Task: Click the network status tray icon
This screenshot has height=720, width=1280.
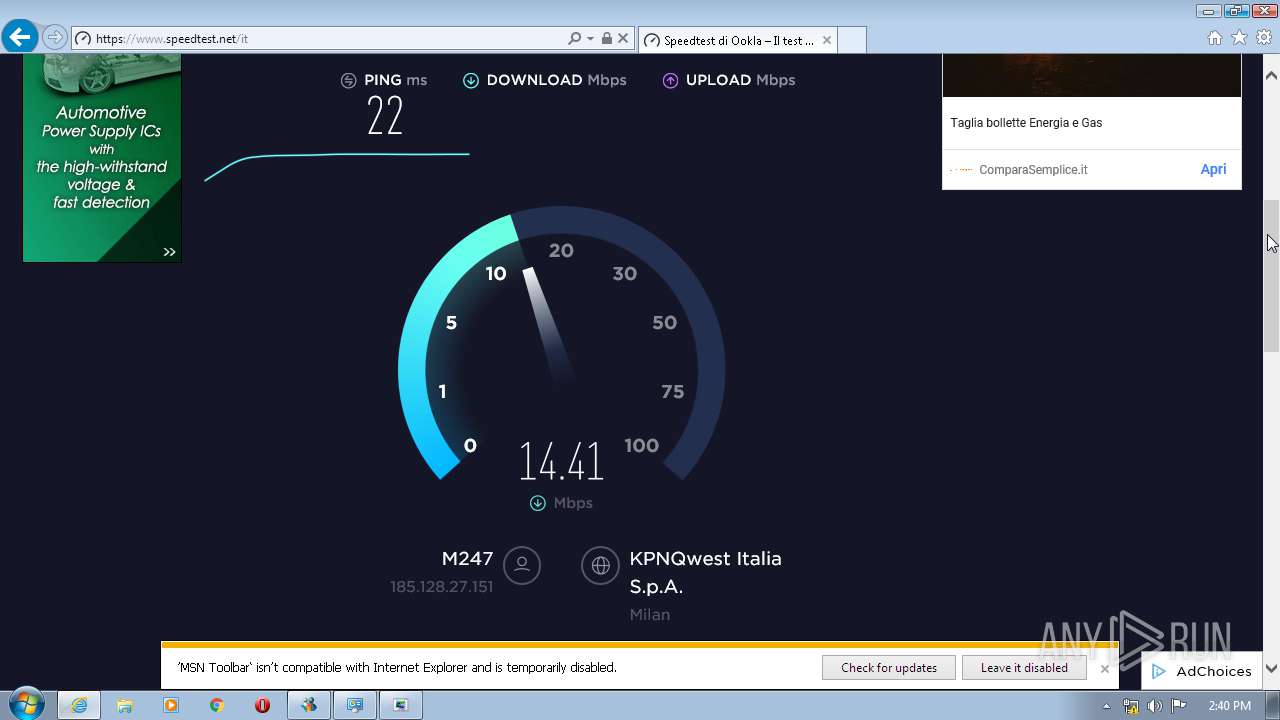Action: point(1131,706)
